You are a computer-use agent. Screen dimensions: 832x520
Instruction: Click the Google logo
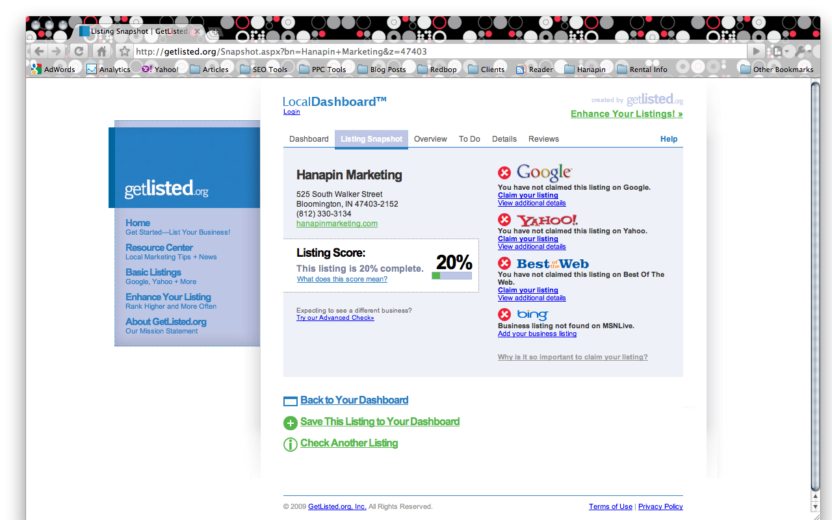click(x=544, y=172)
